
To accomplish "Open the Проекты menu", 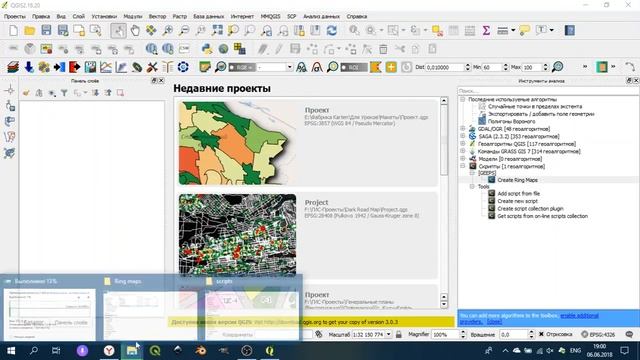I will click(x=15, y=16).
